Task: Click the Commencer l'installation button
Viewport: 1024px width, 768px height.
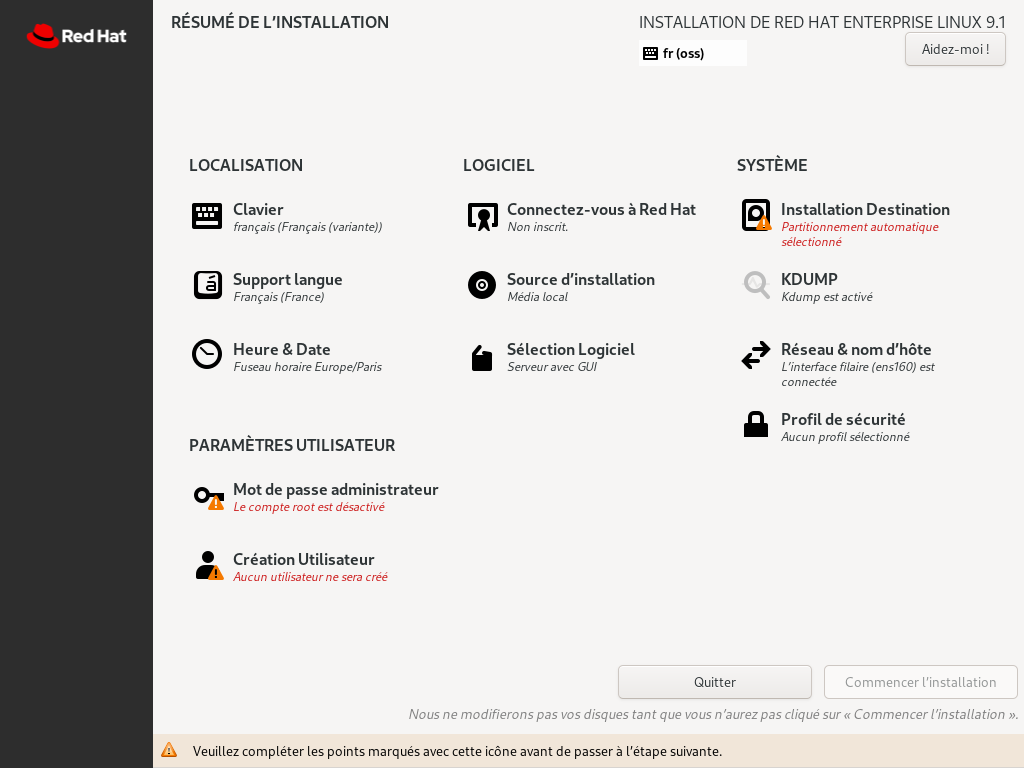Action: (x=920, y=682)
